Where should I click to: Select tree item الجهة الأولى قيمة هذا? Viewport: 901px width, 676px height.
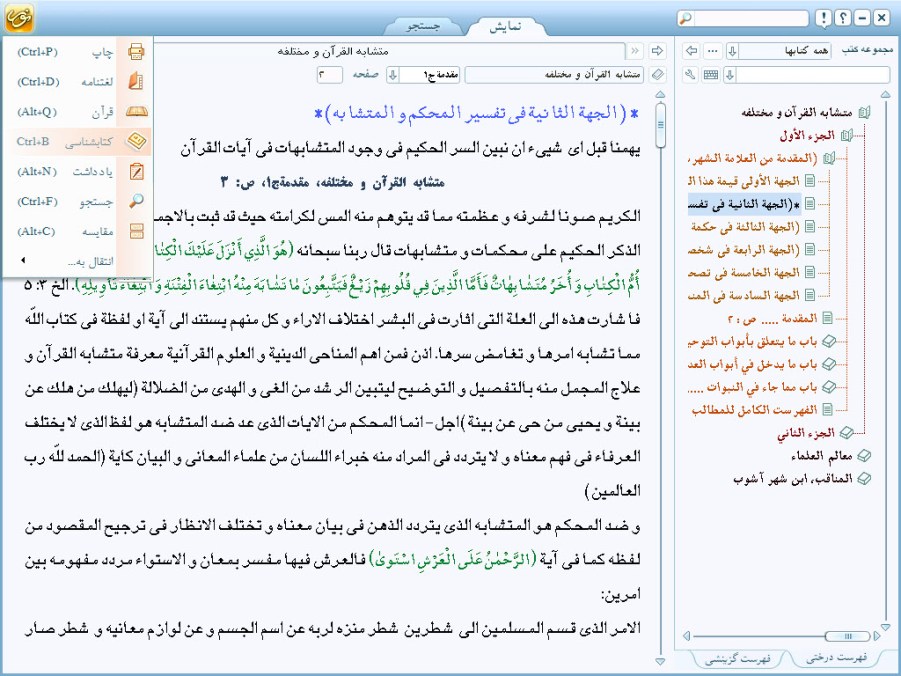745,181
